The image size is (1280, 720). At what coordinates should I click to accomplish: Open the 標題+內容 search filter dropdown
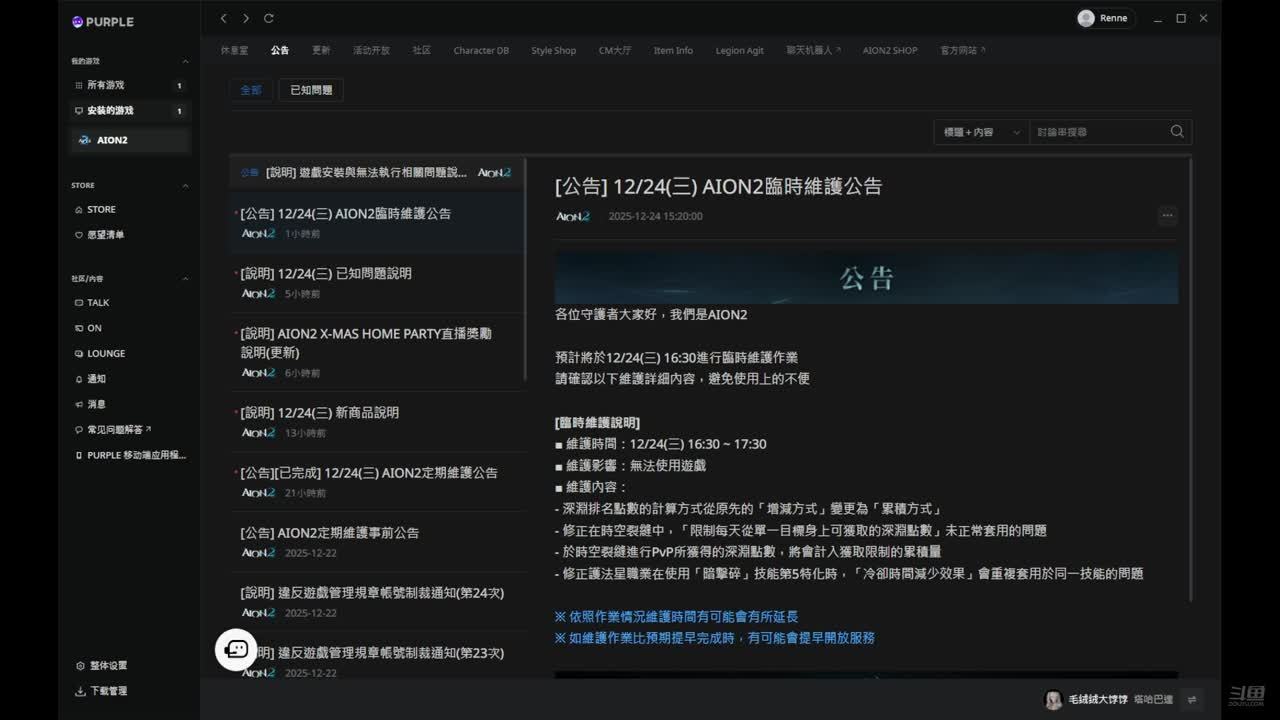coord(981,132)
